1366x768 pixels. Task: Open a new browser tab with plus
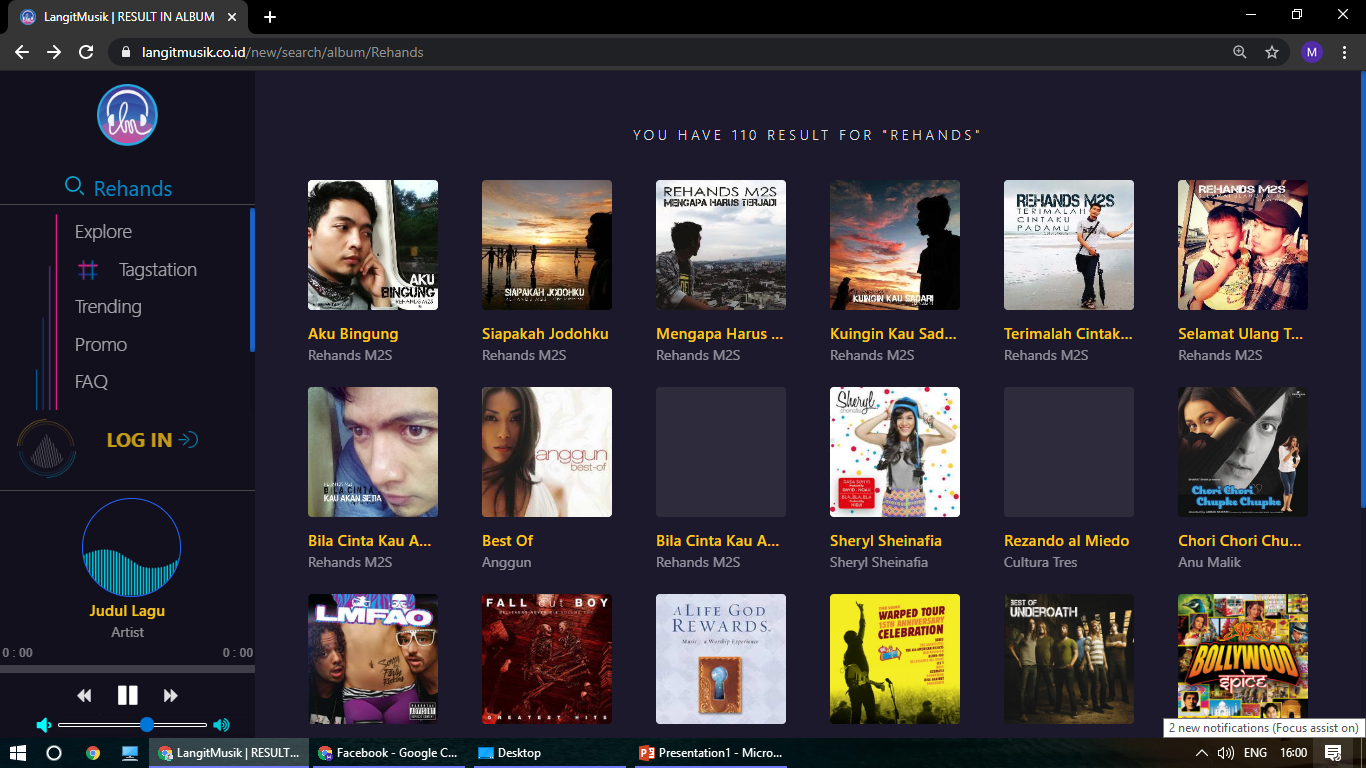[x=270, y=17]
